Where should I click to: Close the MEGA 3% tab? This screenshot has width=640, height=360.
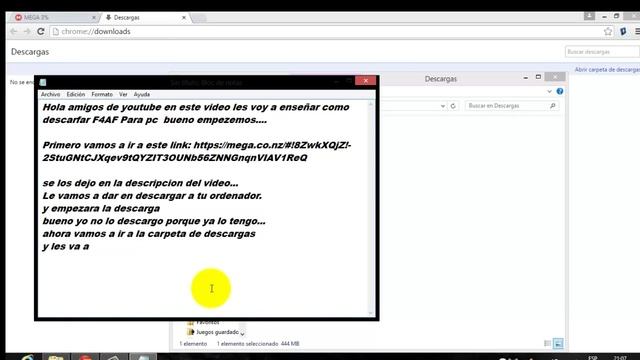point(93,18)
